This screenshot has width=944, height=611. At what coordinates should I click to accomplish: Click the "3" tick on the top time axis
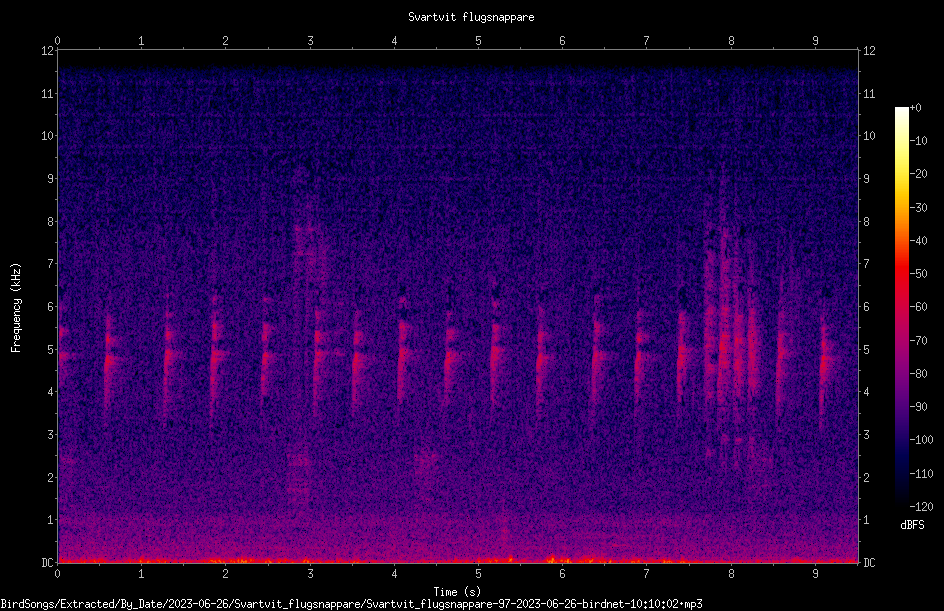310,40
